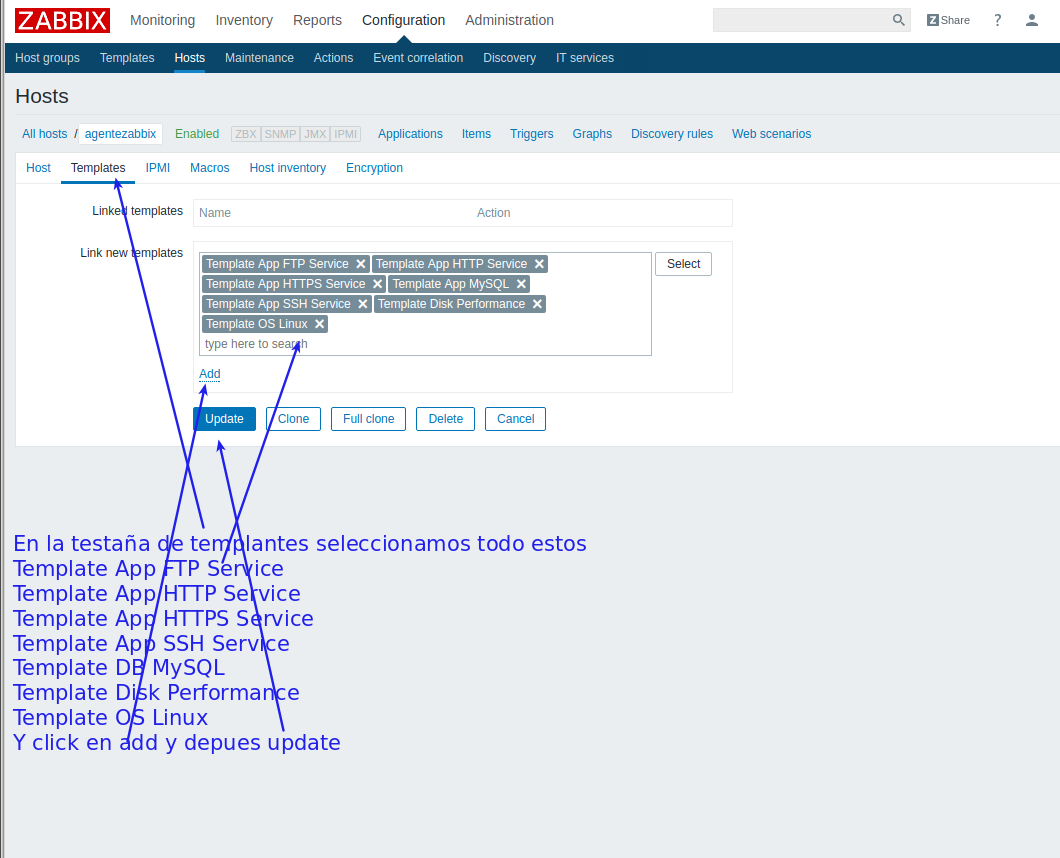Click the Cancel button
Viewport: 1060px width, 858px height.
(515, 419)
